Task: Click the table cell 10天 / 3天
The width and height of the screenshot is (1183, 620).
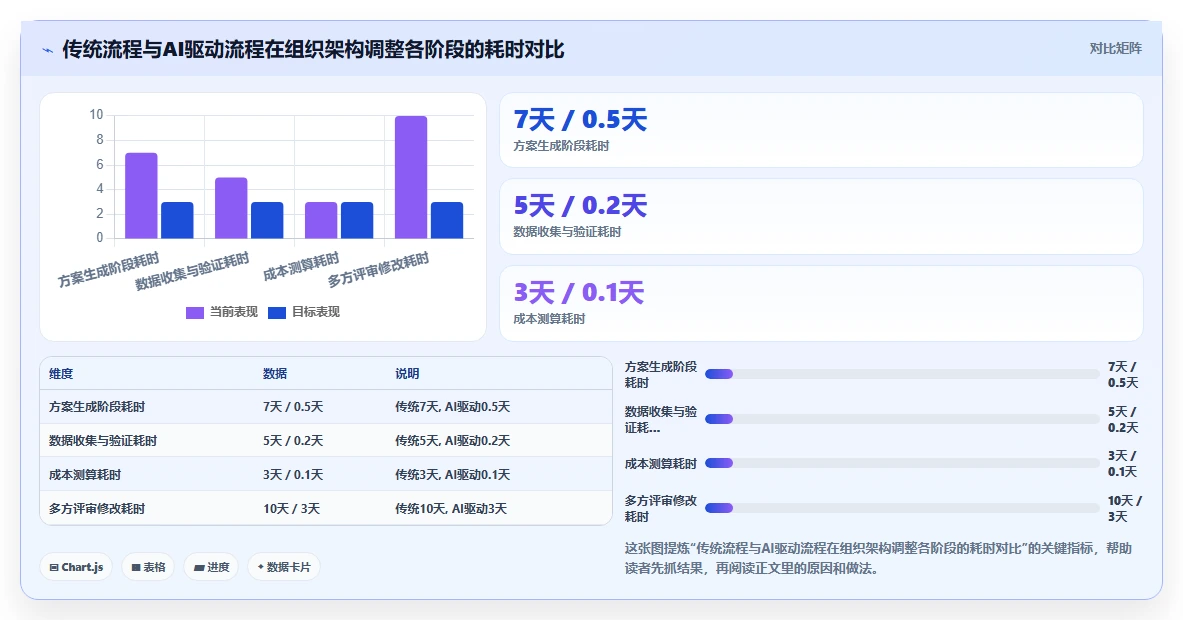Action: 291,508
